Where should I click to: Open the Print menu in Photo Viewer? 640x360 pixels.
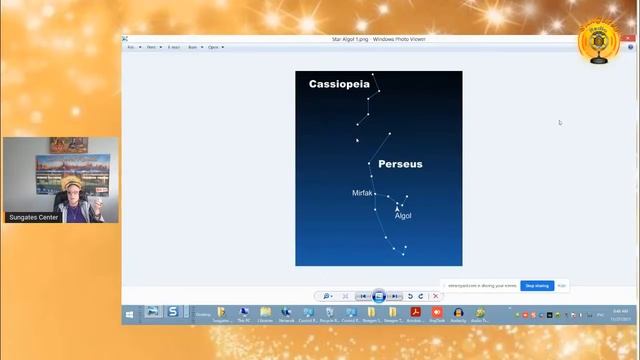coord(154,47)
